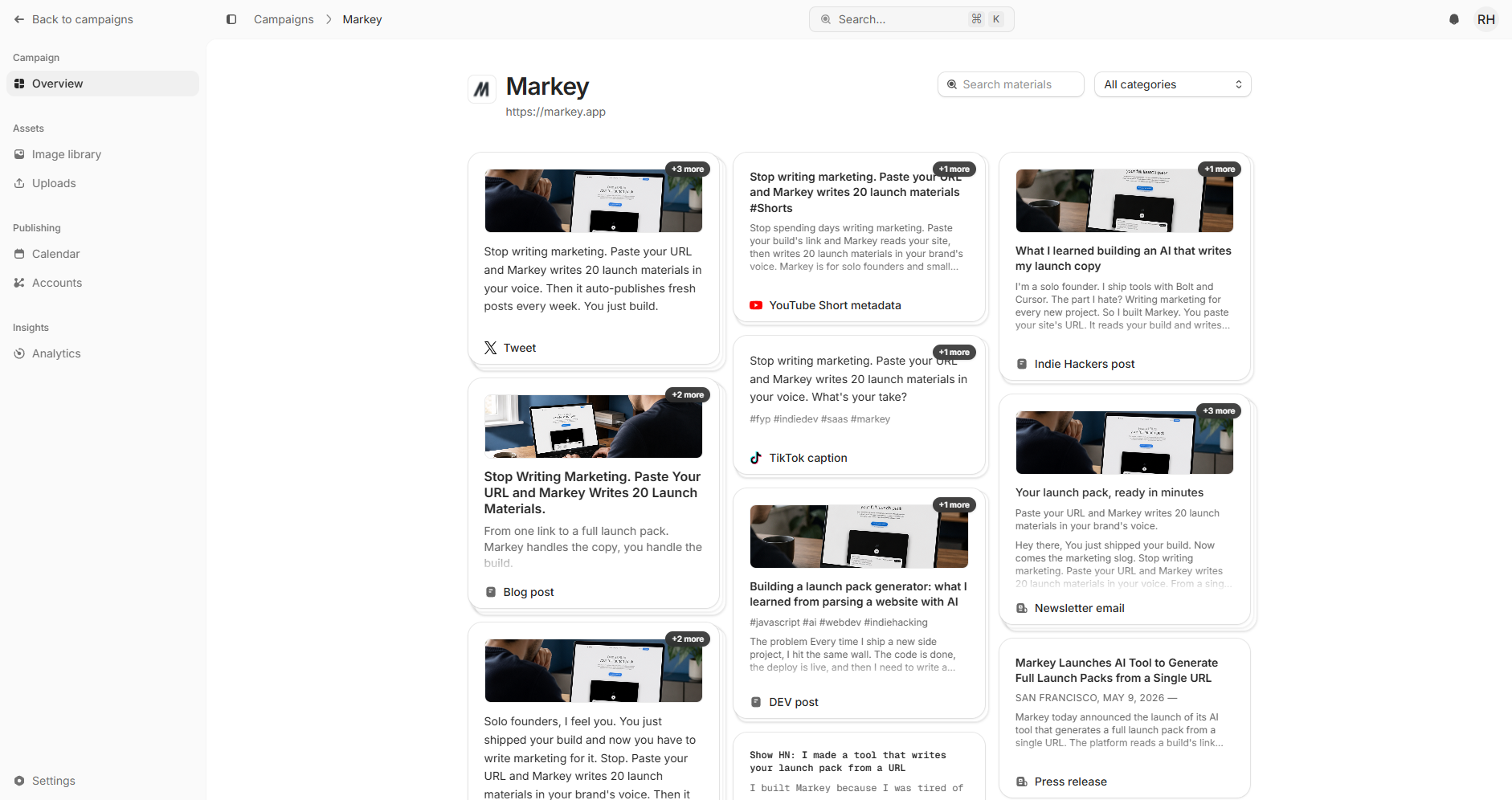
Task: Click the +2 more badge on Solo founders card
Action: 688,639
